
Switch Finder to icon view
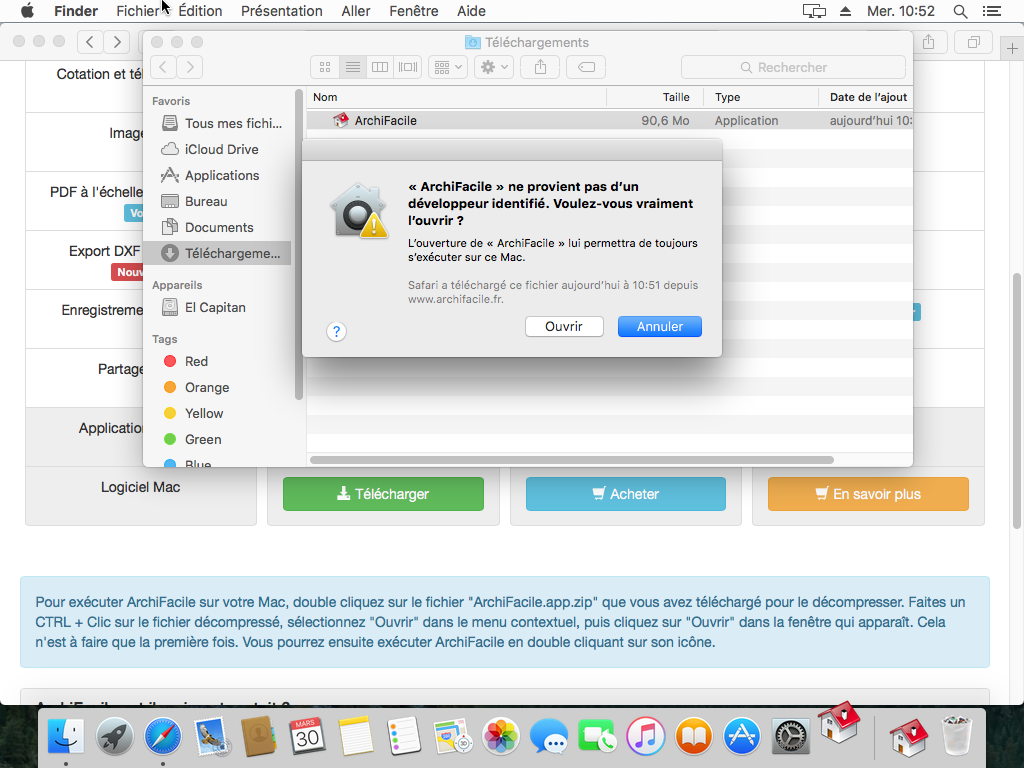(325, 67)
